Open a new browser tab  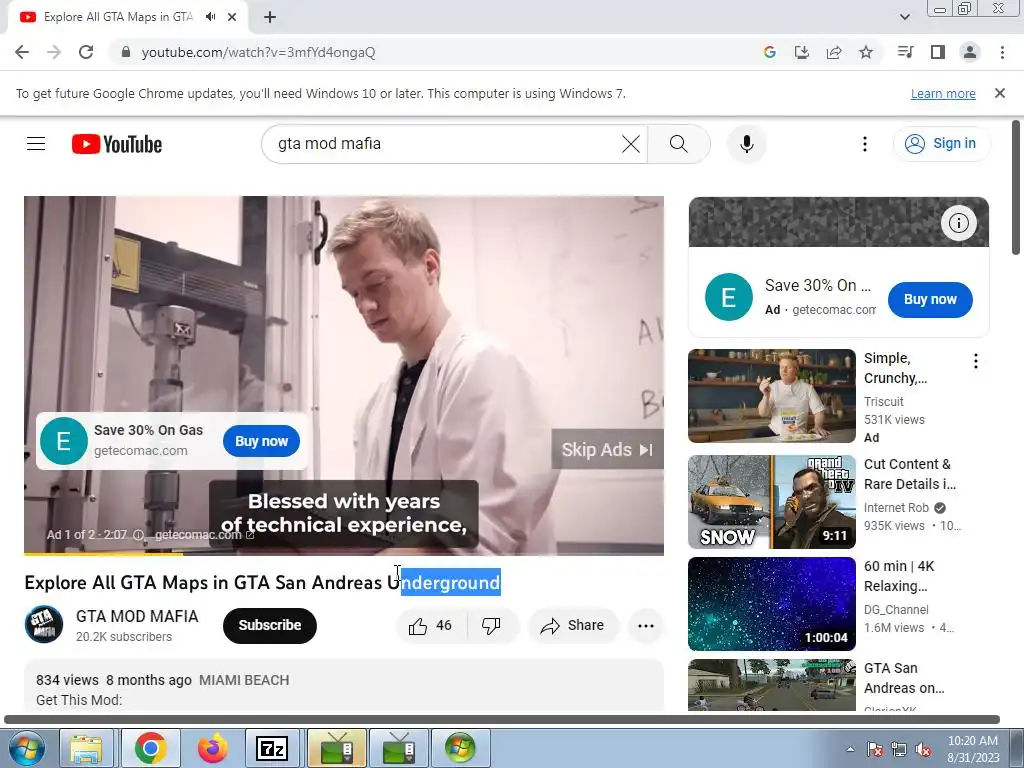pyautogui.click(x=270, y=17)
